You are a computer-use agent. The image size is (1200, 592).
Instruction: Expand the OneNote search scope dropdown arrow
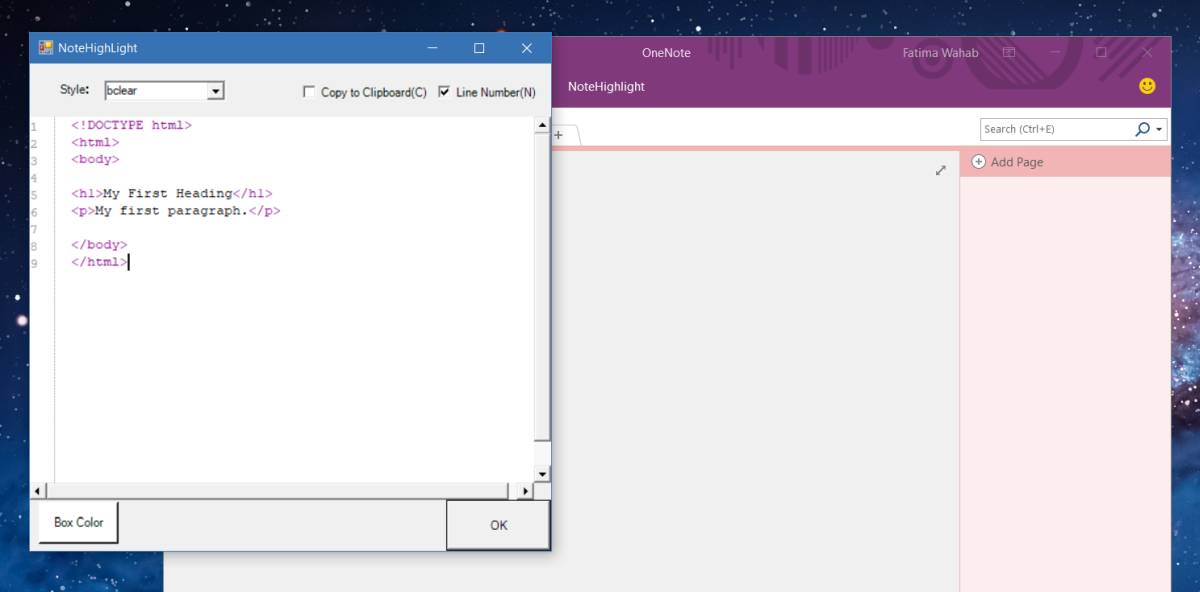tap(1160, 130)
